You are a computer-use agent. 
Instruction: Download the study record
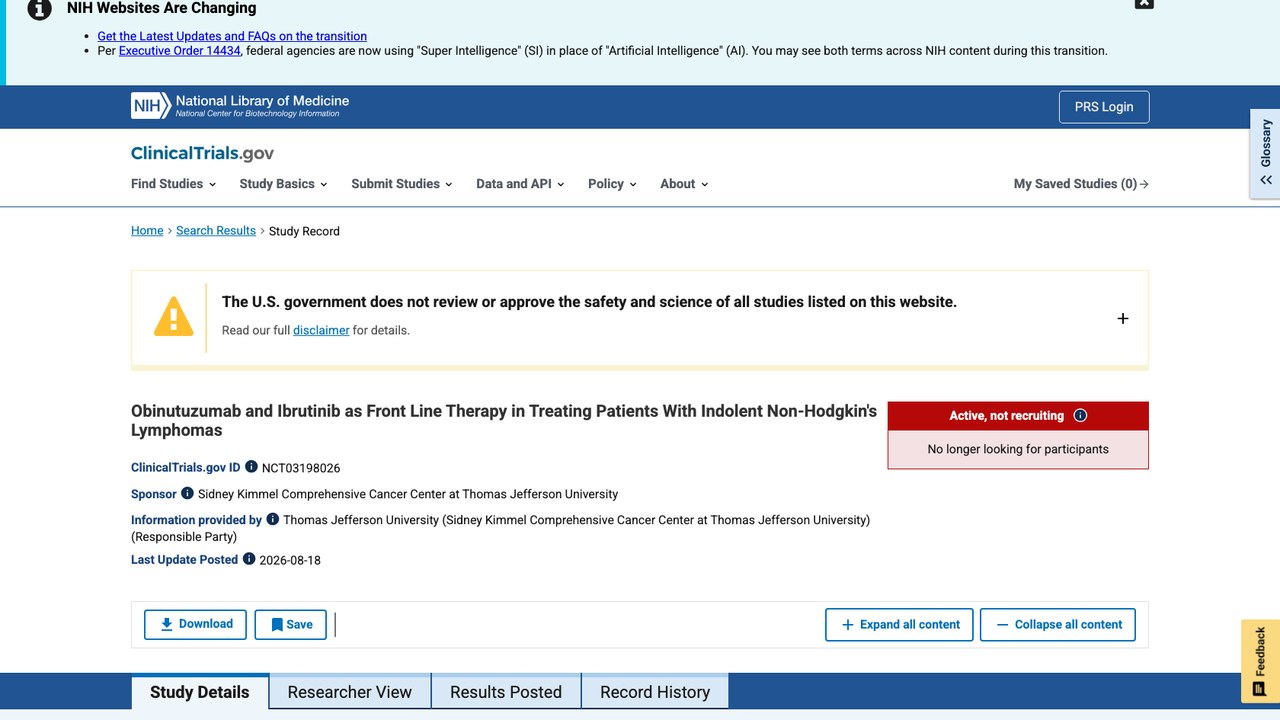(x=196, y=624)
